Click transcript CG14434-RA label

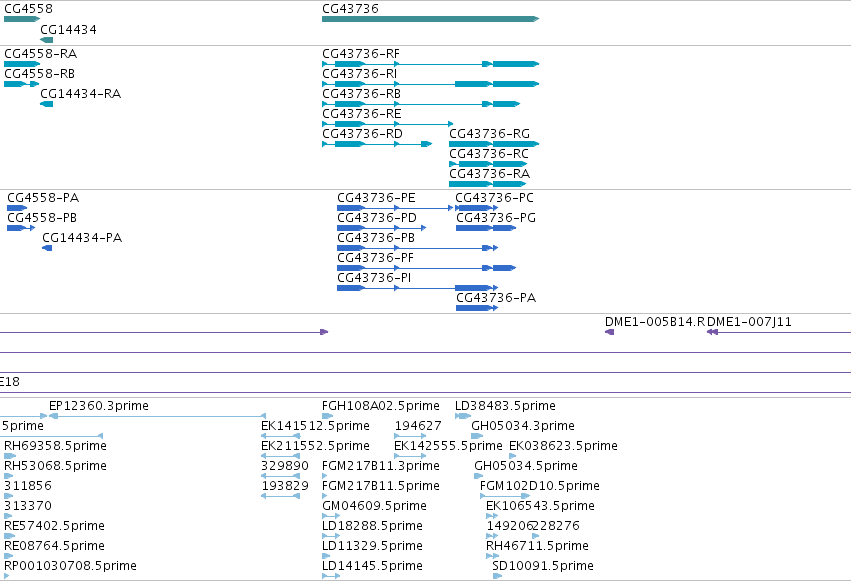point(80,94)
